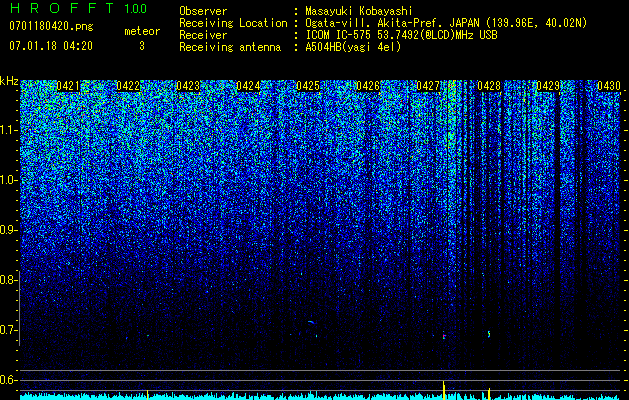This screenshot has width=629, height=400.
Task: Click the Receiving Location label
Action: point(233,23)
